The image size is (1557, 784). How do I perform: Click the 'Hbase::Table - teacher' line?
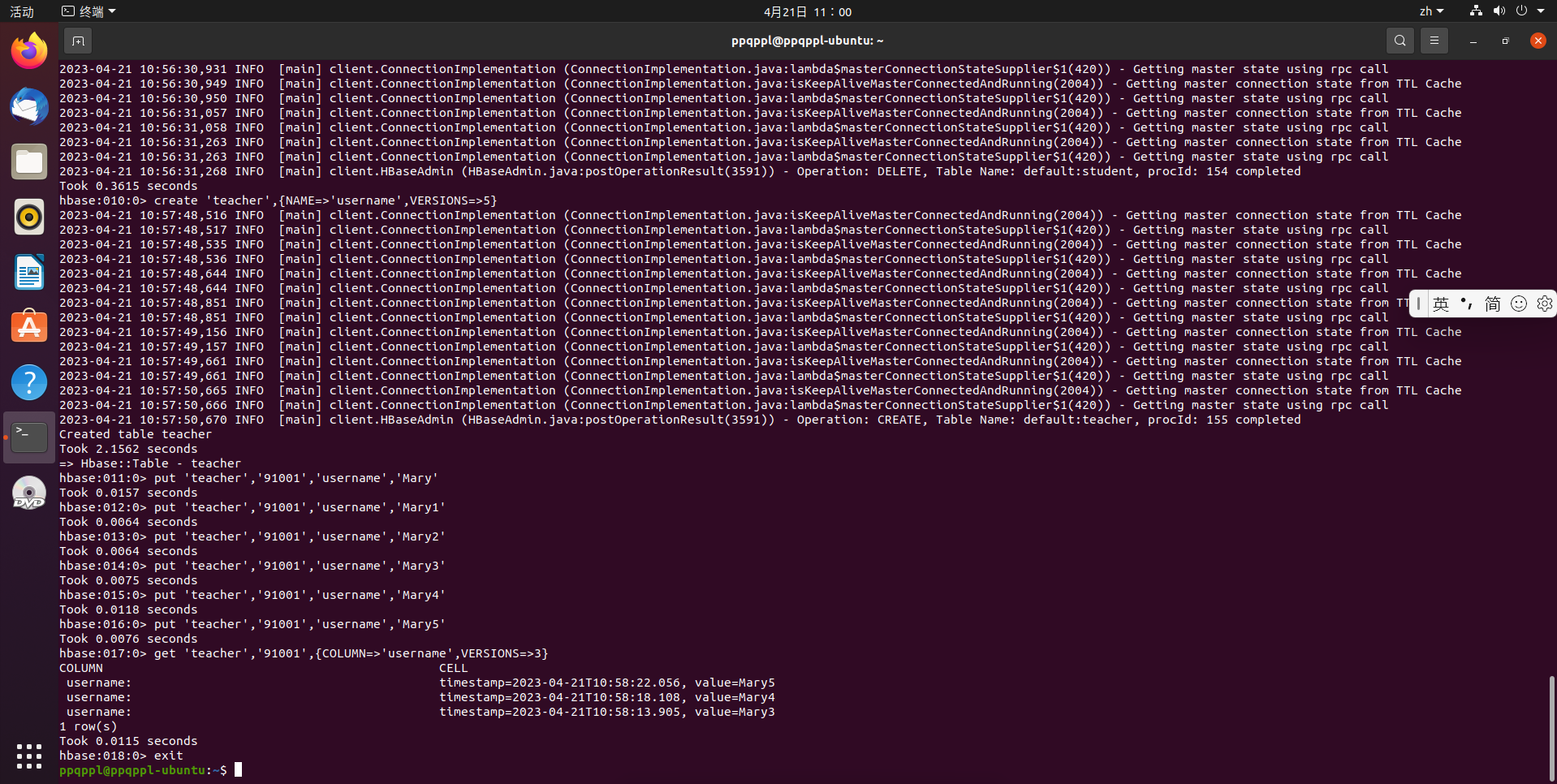150,463
